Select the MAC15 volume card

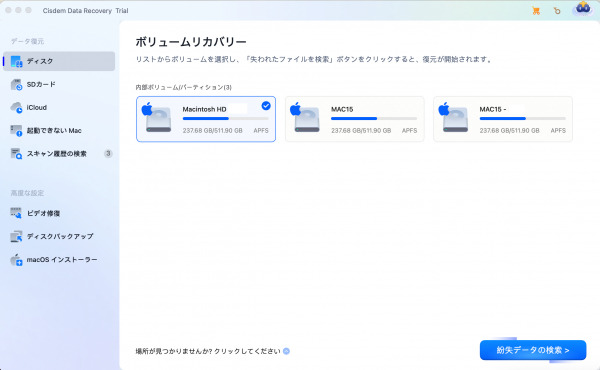[x=355, y=119]
